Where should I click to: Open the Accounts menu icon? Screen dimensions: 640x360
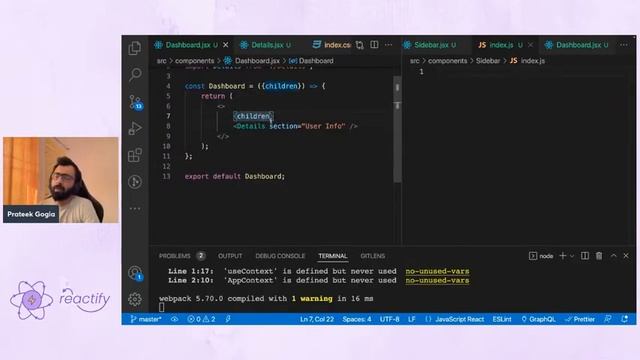click(135, 273)
